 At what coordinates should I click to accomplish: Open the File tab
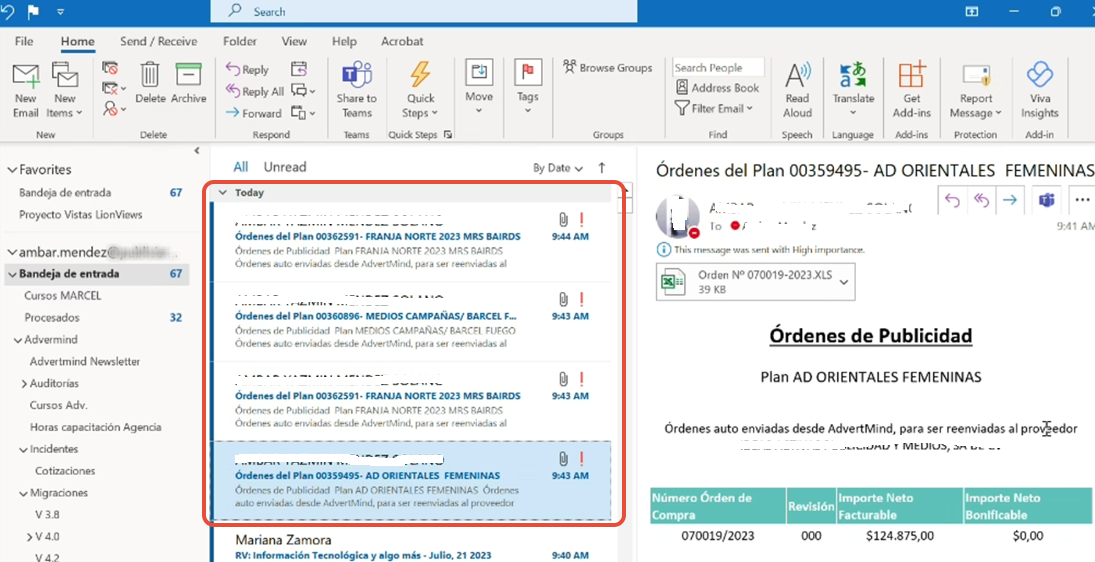point(24,41)
